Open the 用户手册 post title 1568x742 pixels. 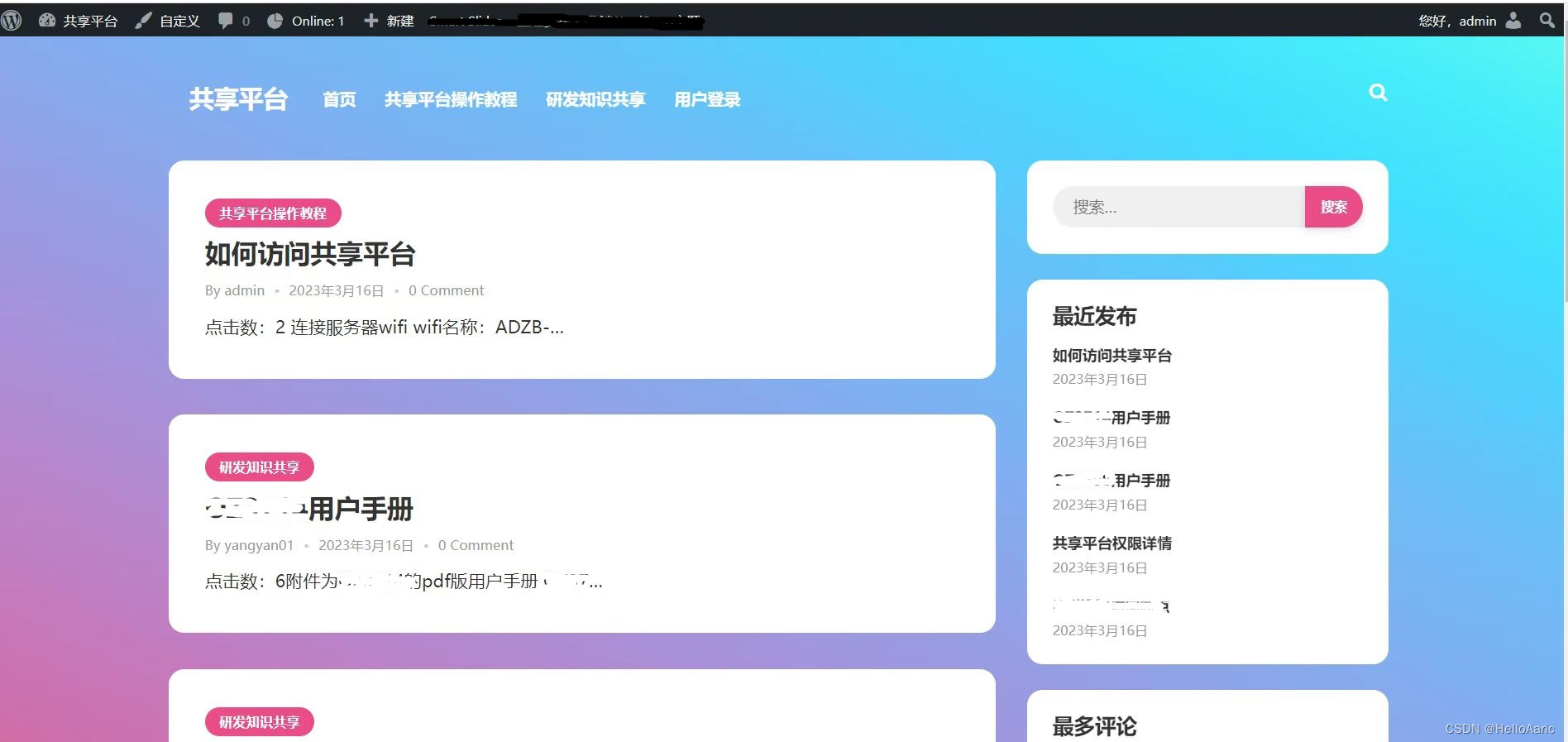coord(309,509)
